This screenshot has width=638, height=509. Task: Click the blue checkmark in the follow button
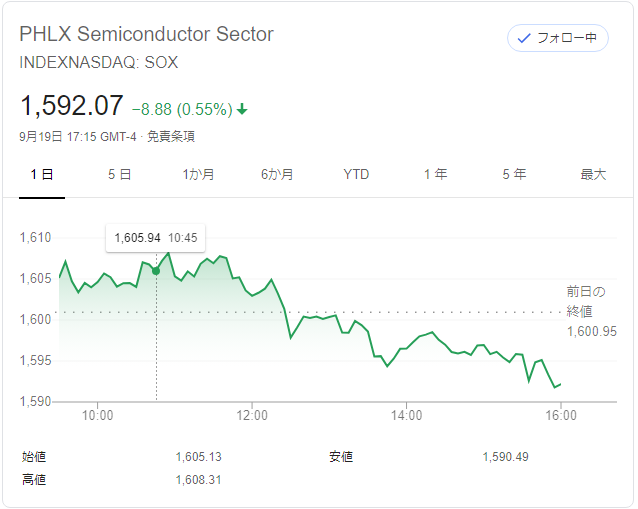(x=524, y=38)
